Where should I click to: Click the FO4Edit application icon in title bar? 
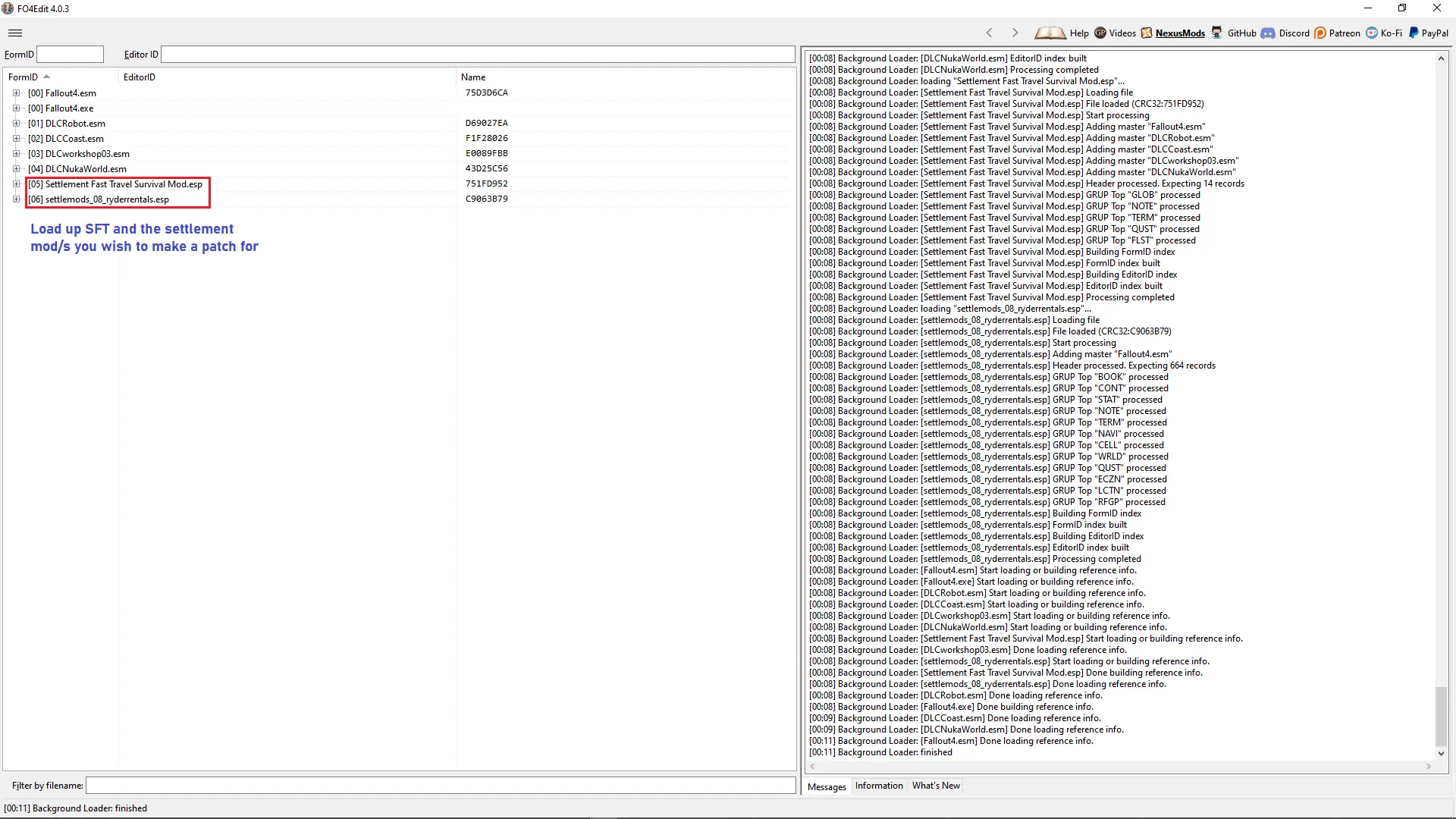[x=8, y=8]
